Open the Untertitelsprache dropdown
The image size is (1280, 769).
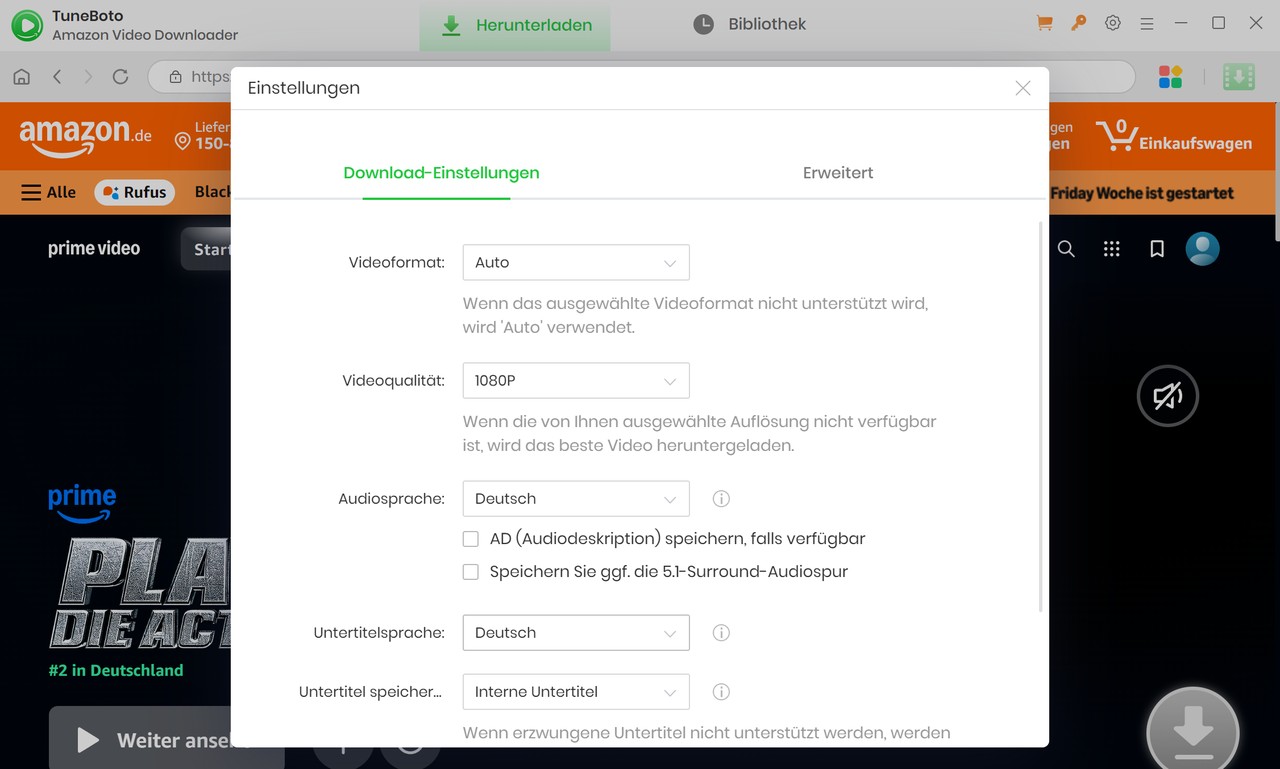(x=575, y=632)
